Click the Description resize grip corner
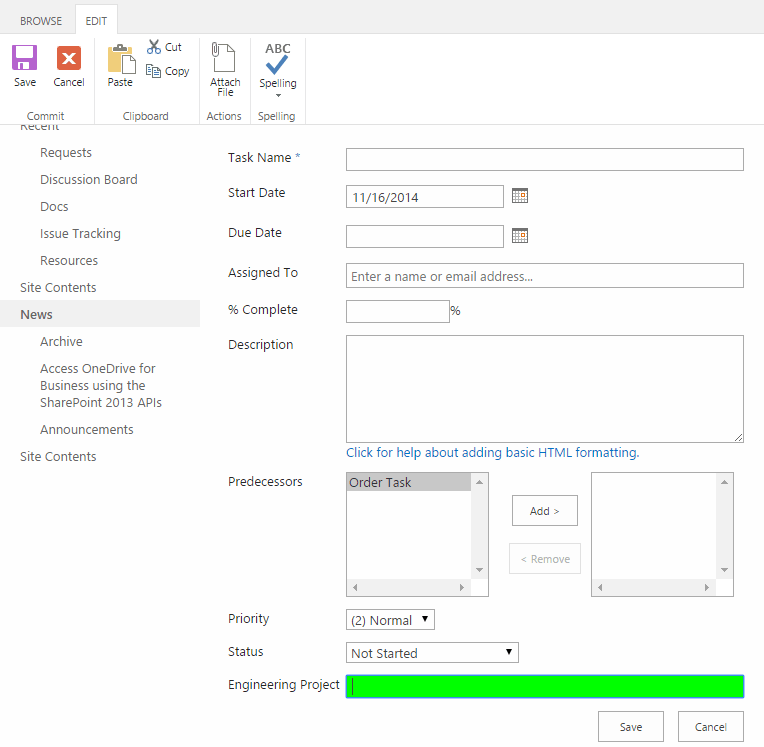Image resolution: width=764 pixels, height=747 pixels. (738, 438)
